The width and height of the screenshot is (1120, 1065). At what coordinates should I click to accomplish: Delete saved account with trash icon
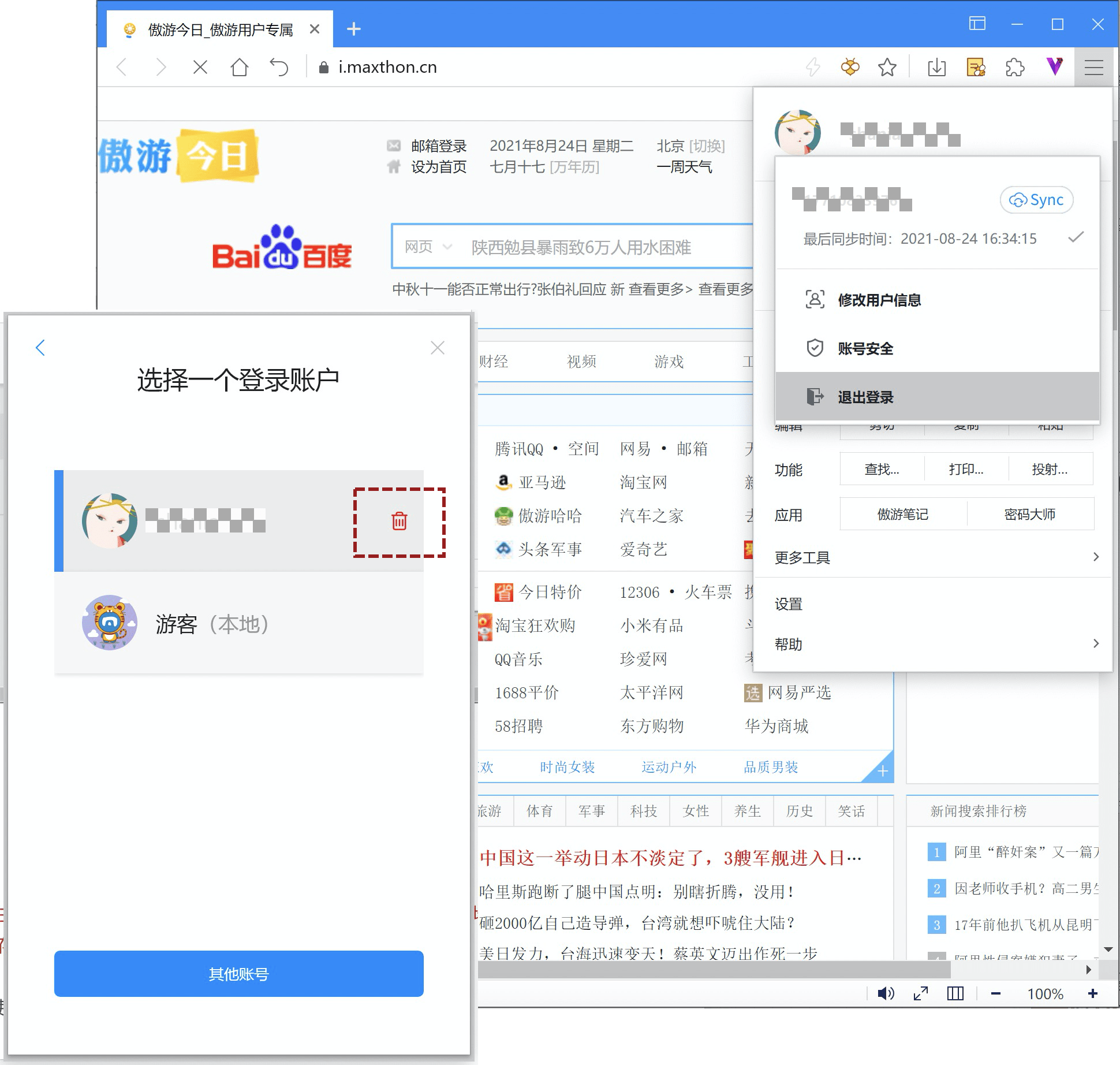(x=399, y=521)
